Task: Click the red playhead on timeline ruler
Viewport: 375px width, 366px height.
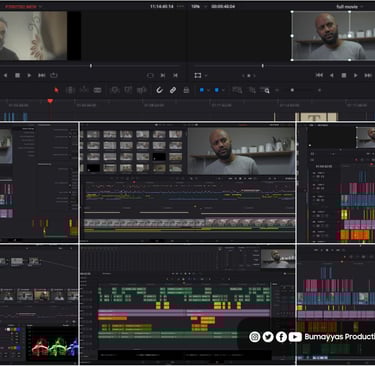Action: pyautogui.click(x=50, y=101)
